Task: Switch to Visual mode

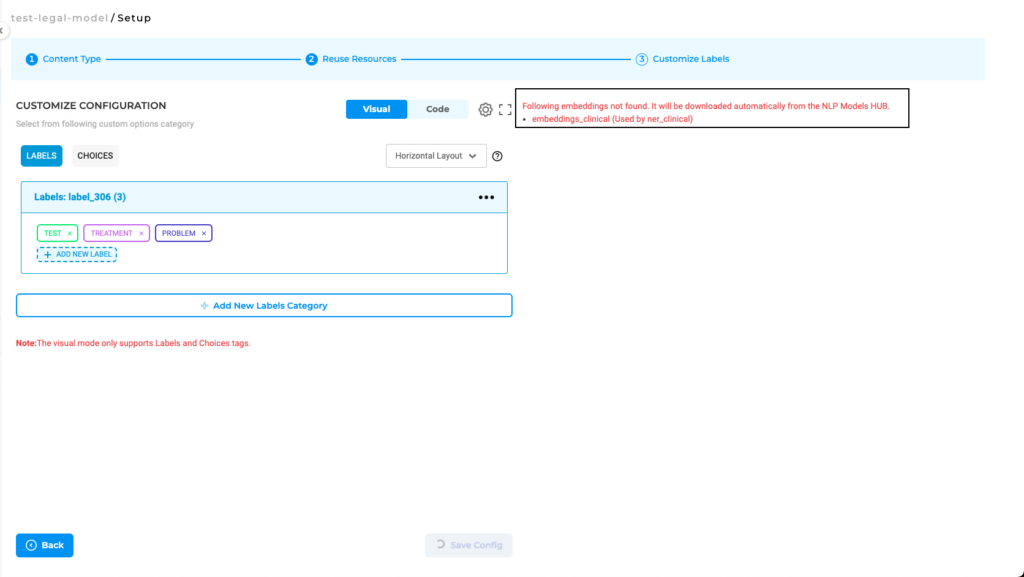Action: 376,109
